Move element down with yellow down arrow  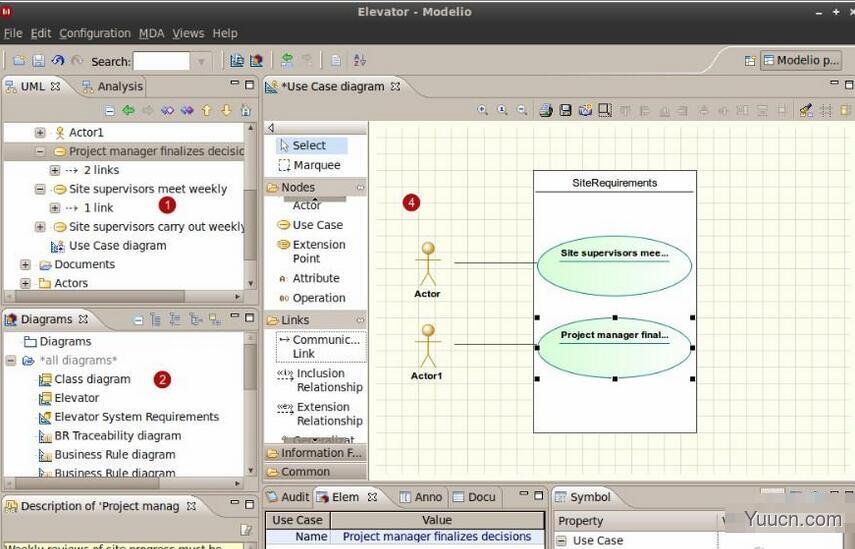(x=226, y=111)
